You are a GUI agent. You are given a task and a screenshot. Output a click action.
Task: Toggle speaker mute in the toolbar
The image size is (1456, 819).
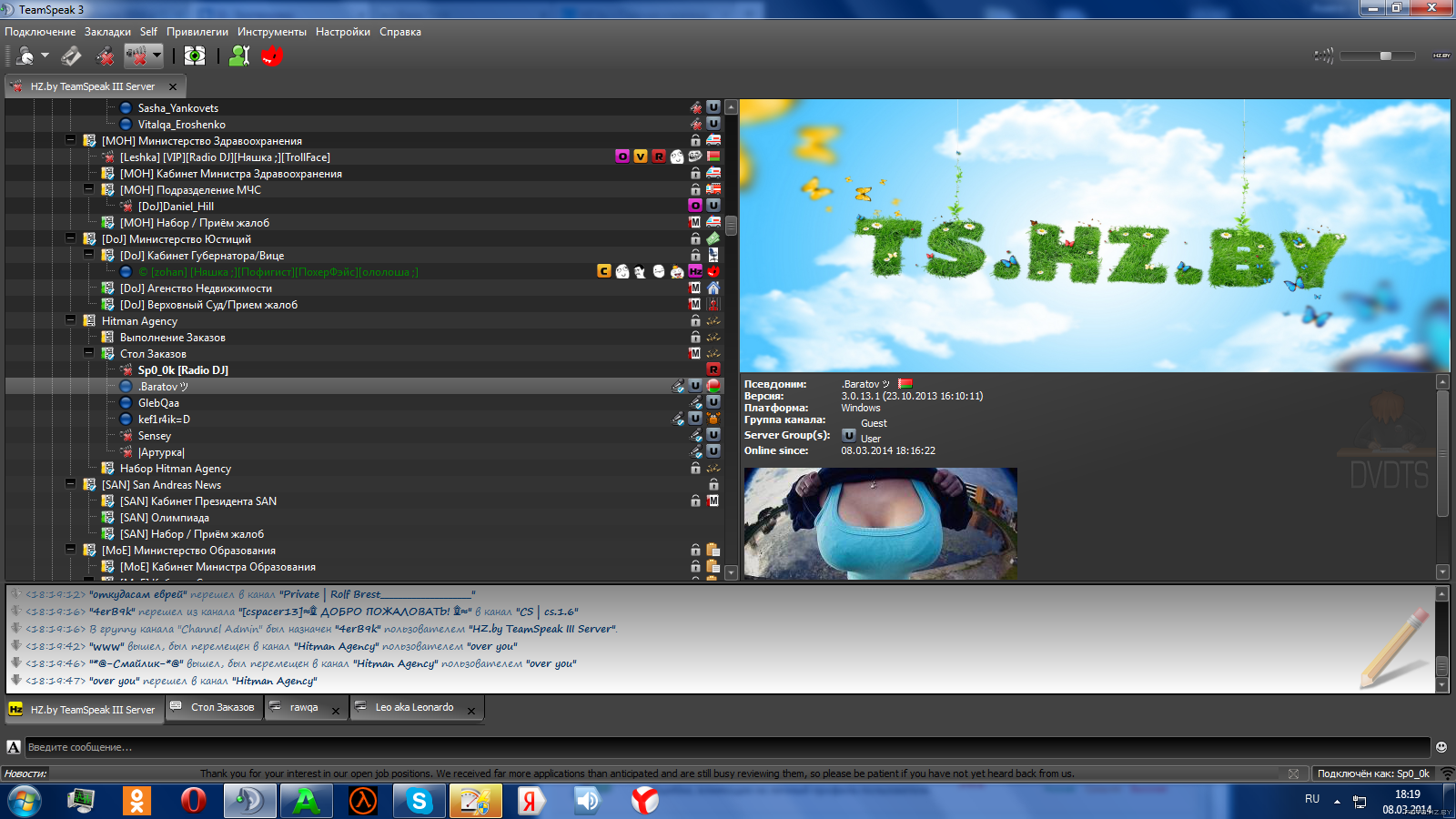coord(136,56)
